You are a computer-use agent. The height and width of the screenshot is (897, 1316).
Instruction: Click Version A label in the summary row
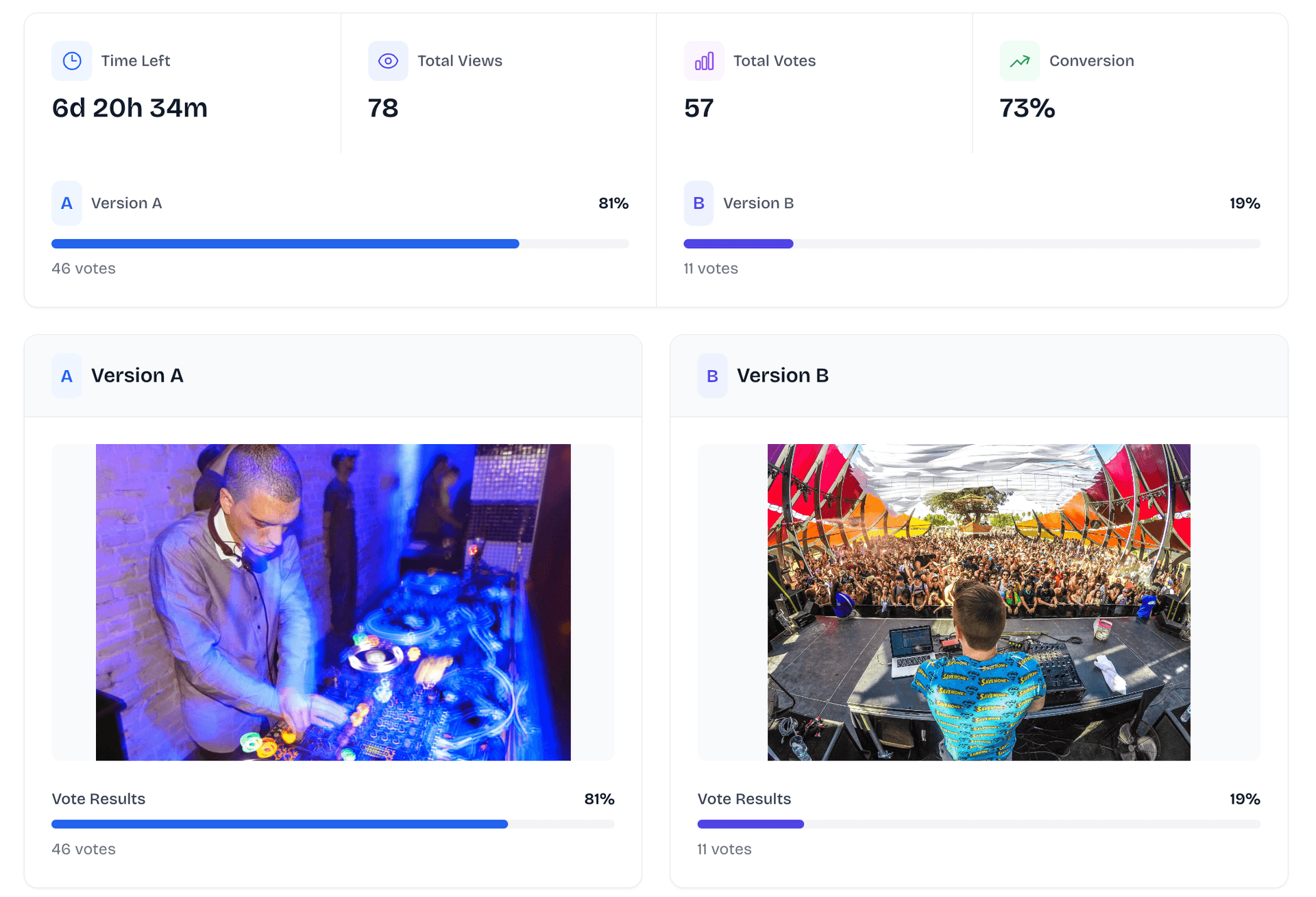tap(127, 204)
